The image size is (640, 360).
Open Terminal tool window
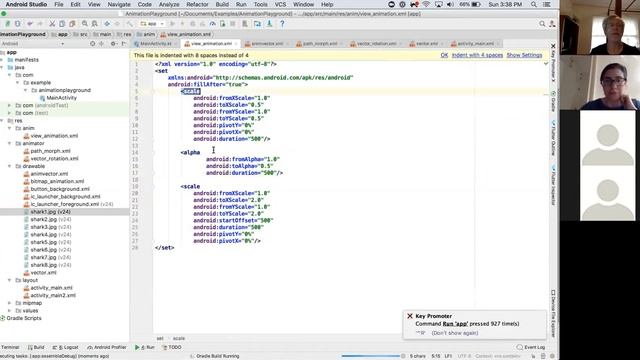[x=10, y=347]
